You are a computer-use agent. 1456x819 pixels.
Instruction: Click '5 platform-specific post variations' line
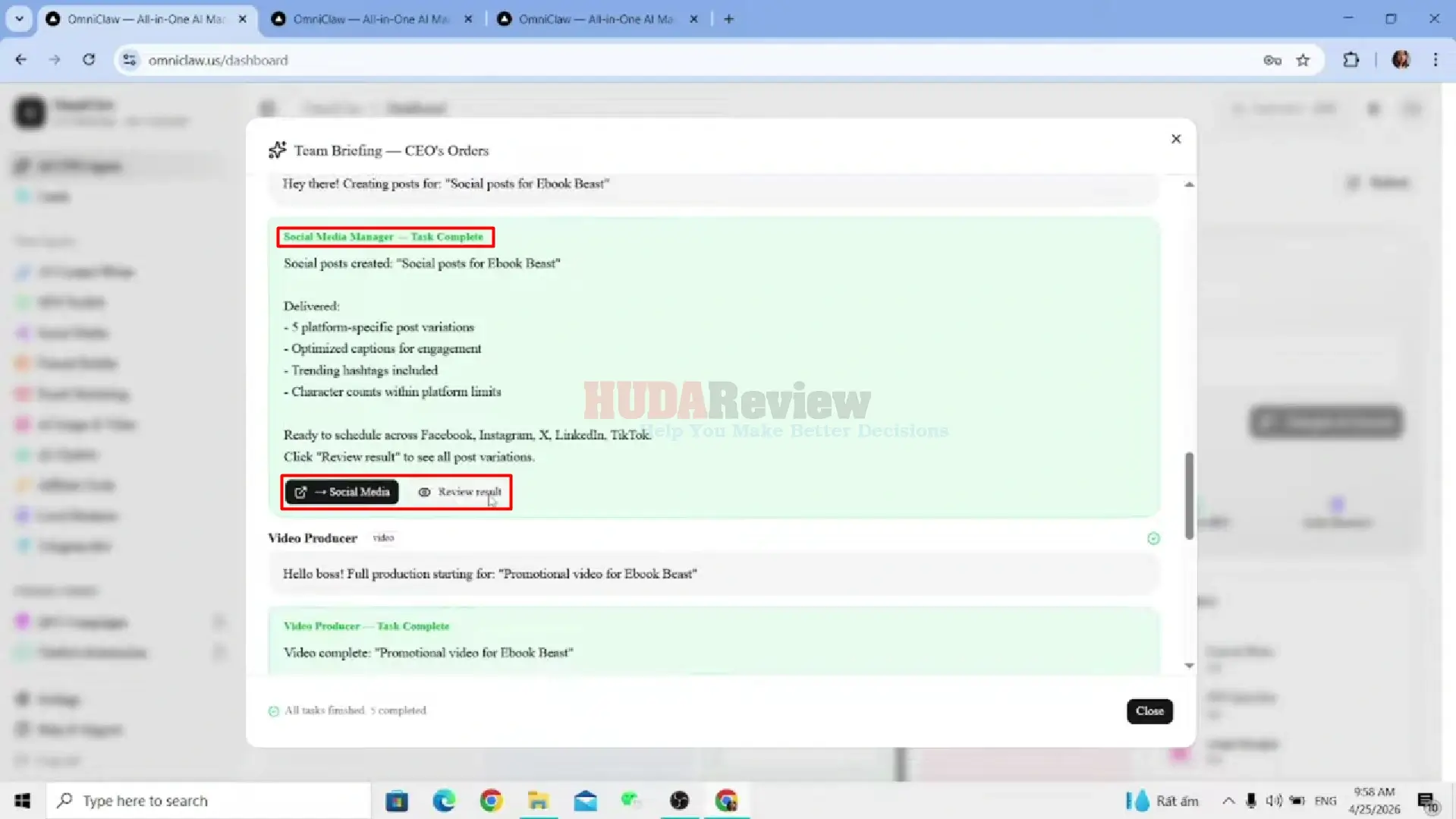[379, 328]
